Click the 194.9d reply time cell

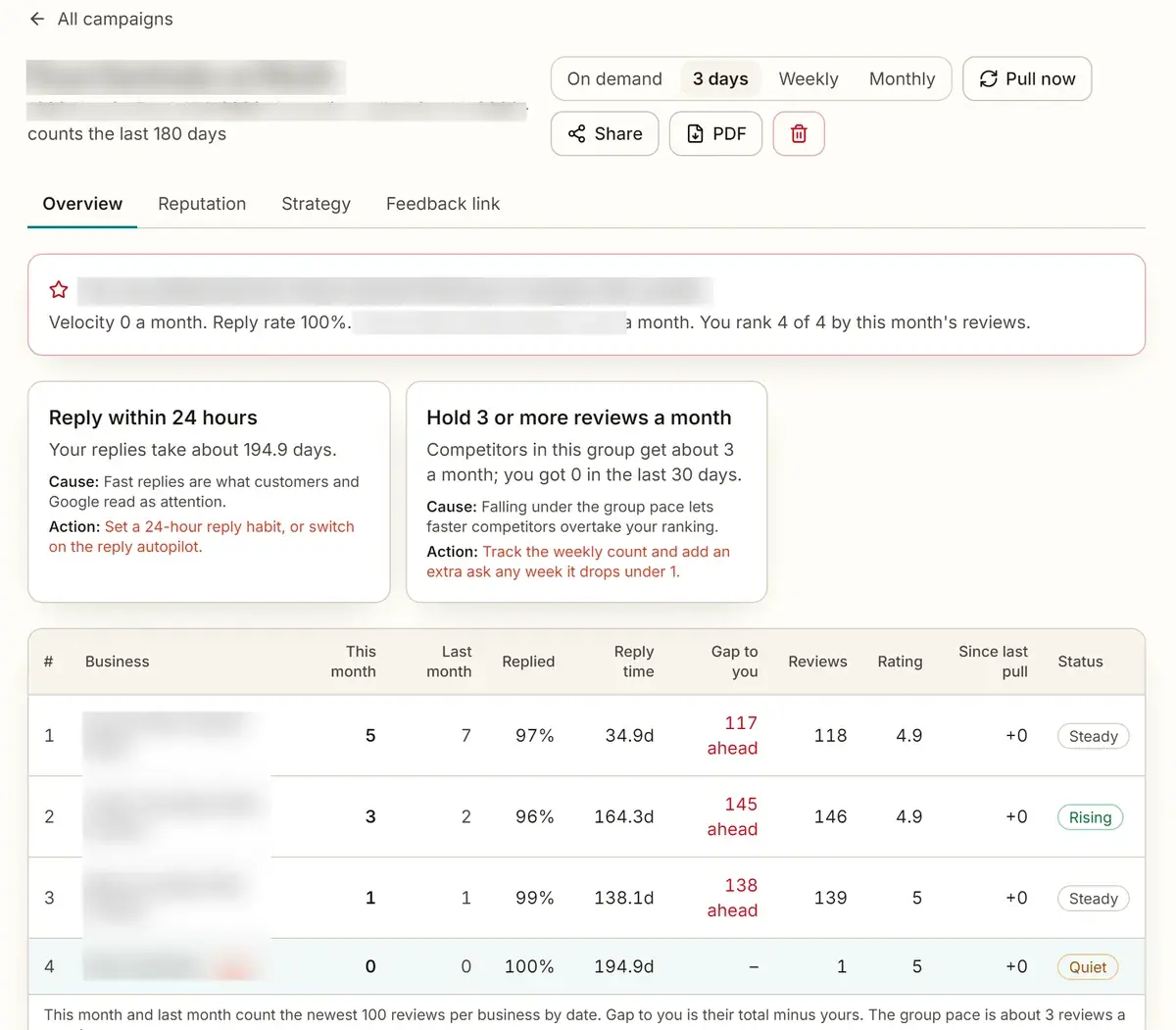tap(624, 967)
